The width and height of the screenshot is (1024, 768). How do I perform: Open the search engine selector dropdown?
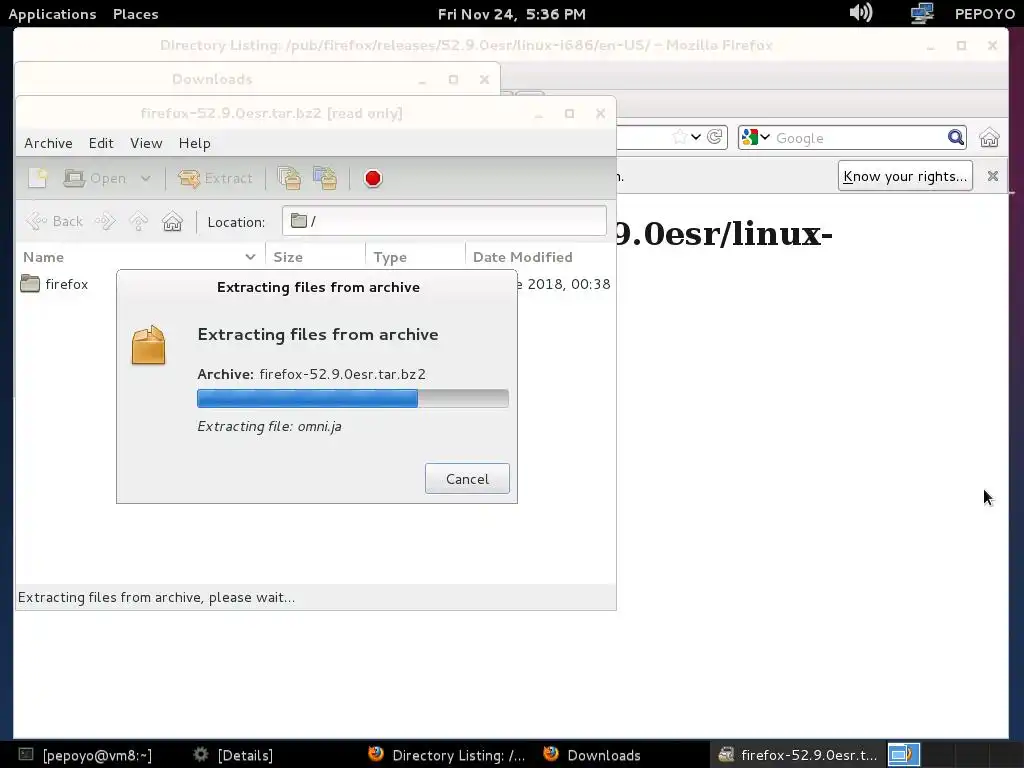tap(756, 137)
